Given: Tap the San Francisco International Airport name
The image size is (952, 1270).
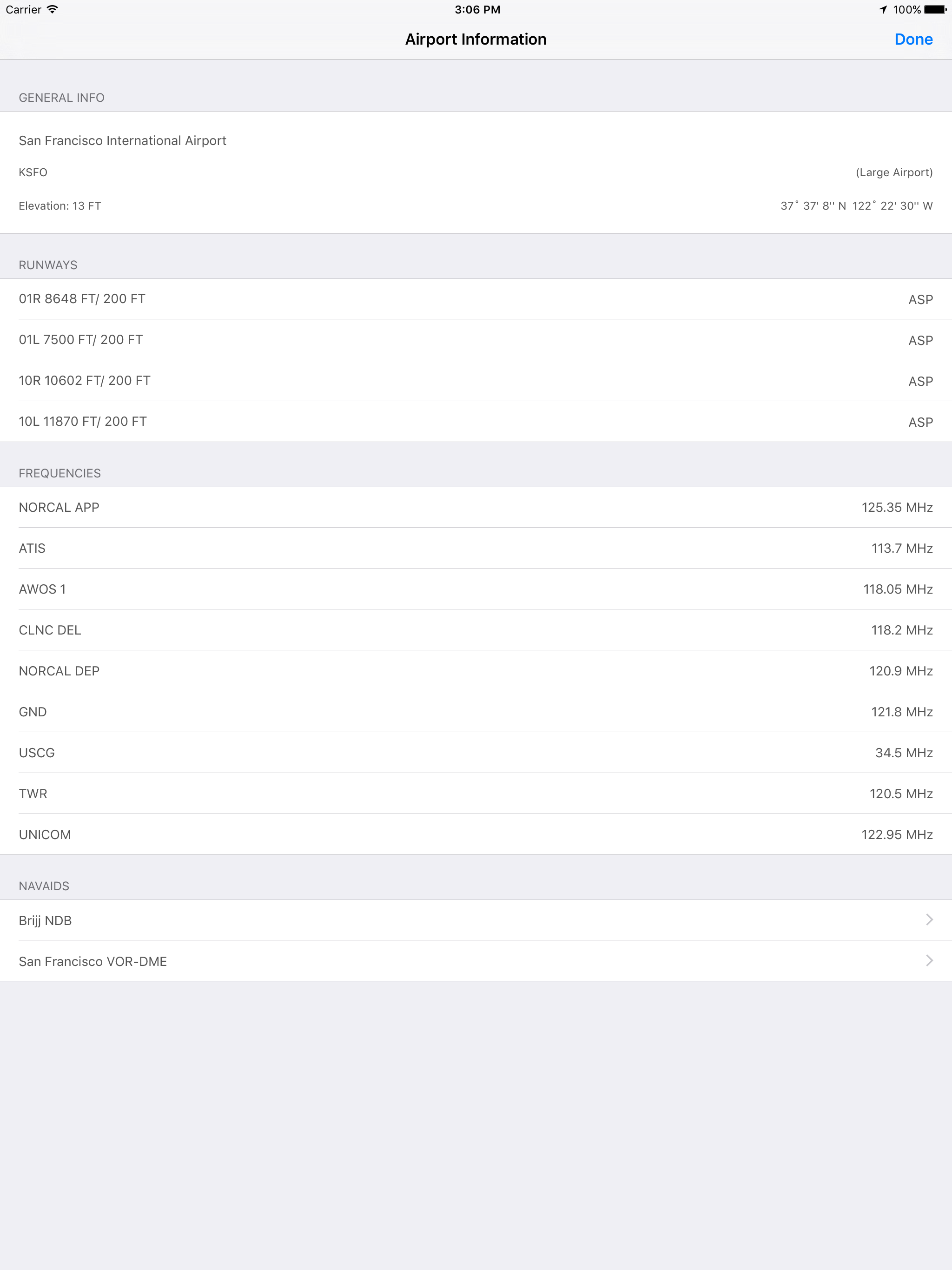Looking at the screenshot, I should coord(122,141).
